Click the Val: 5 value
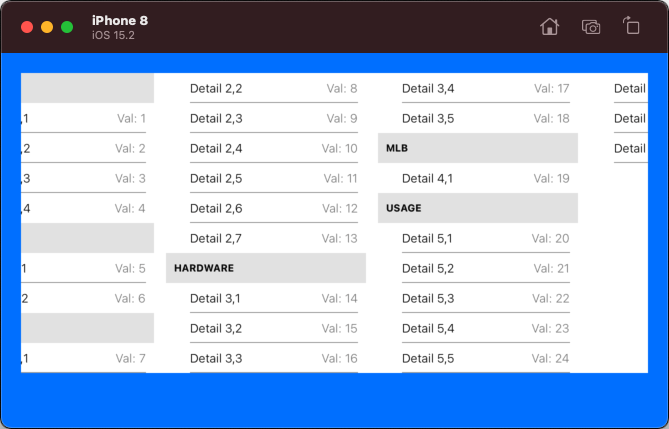Screen dimensions: 669x429 130,268
